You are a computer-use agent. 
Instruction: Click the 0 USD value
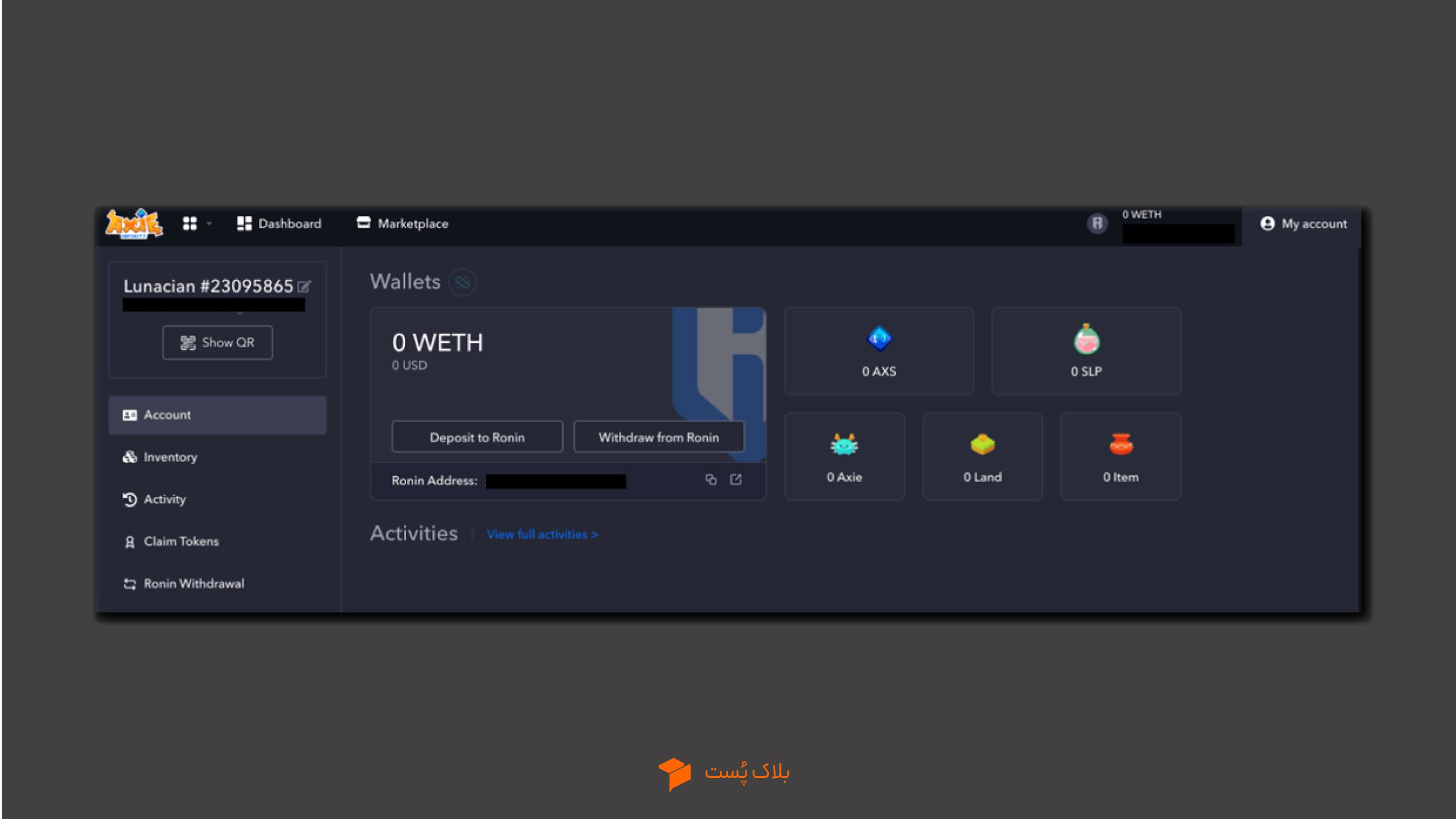(x=409, y=365)
